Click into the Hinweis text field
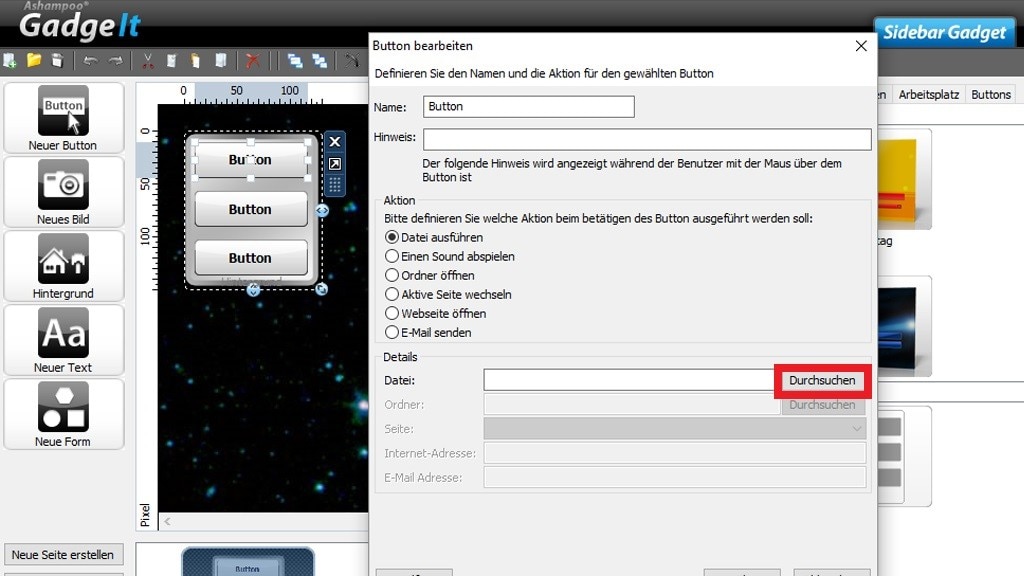Image resolution: width=1024 pixels, height=576 pixels. point(646,139)
